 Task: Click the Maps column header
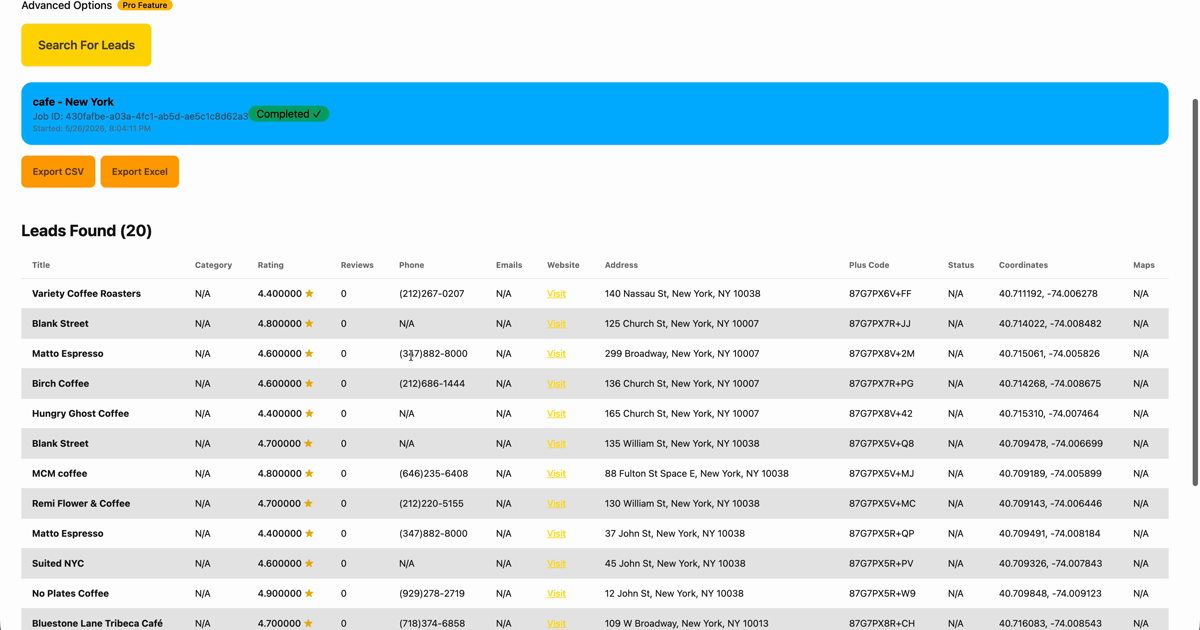[1144, 265]
